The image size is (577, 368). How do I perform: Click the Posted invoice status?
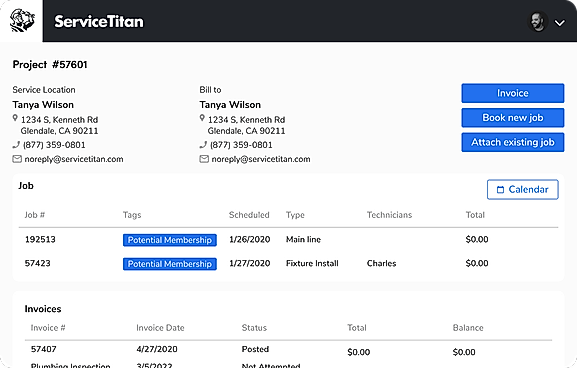click(255, 349)
